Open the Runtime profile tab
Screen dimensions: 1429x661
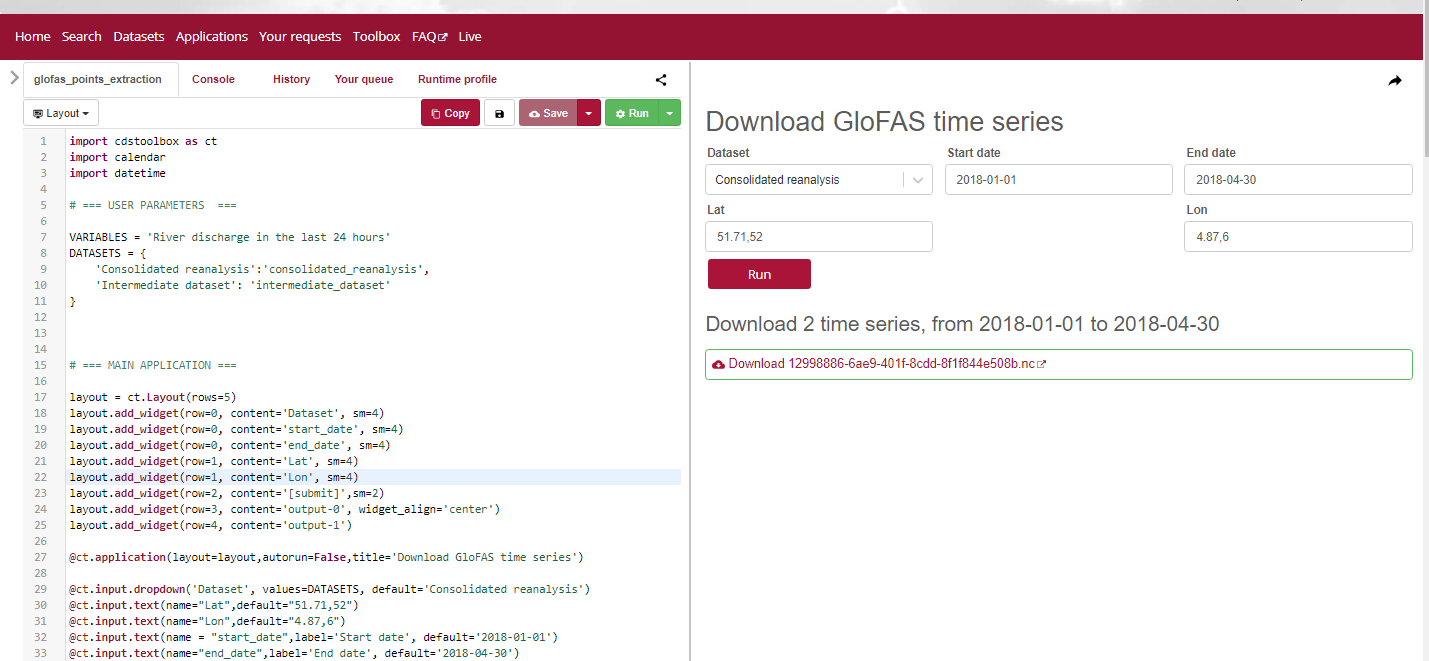tap(457, 79)
